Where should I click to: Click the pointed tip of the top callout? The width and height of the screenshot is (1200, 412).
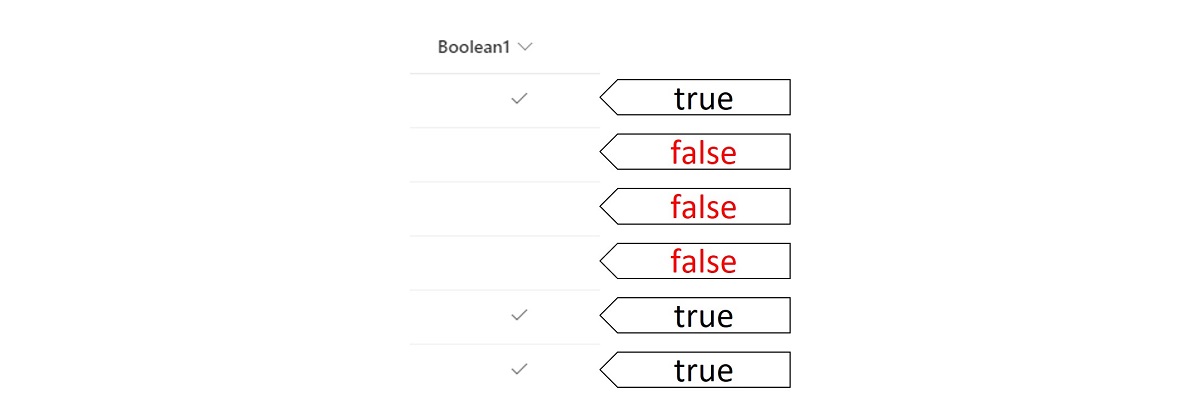coord(603,98)
